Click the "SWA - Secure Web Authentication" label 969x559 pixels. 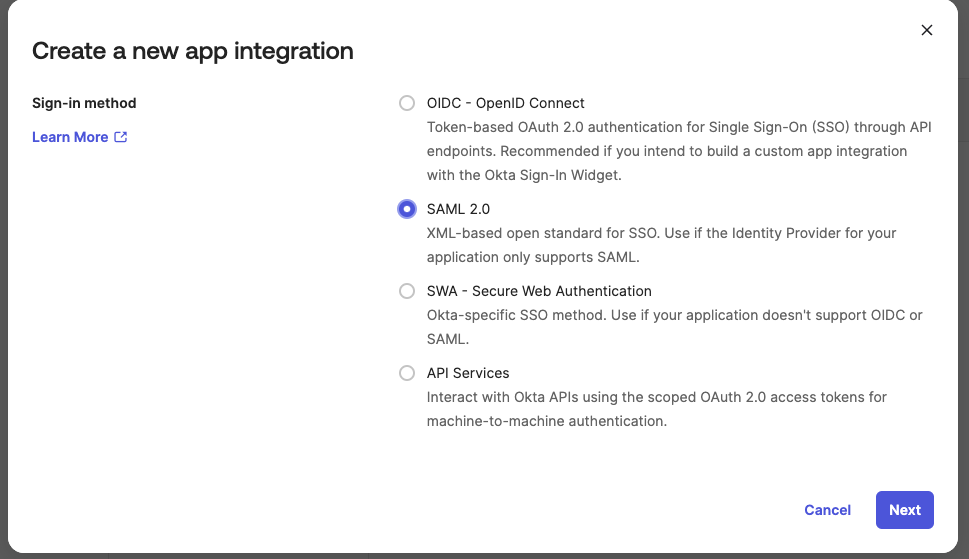(539, 291)
